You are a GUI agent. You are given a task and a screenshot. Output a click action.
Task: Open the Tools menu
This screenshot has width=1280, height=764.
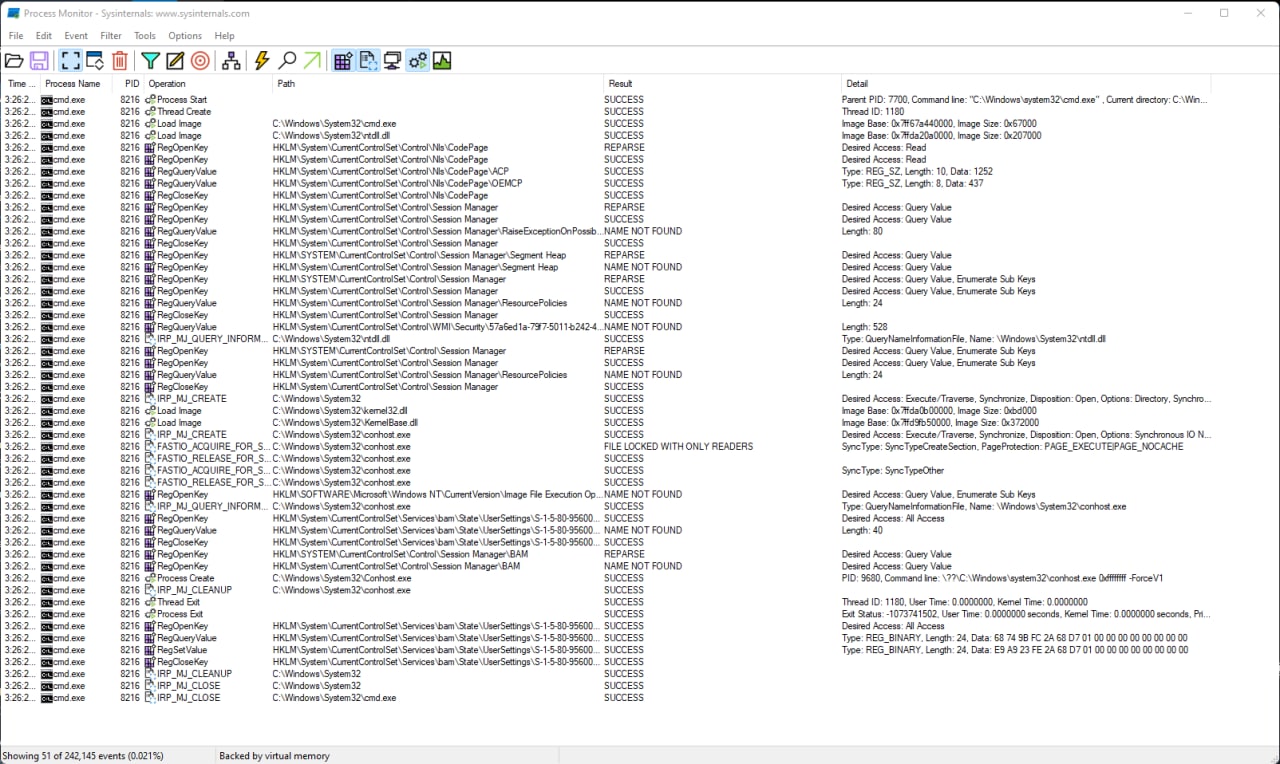click(145, 36)
